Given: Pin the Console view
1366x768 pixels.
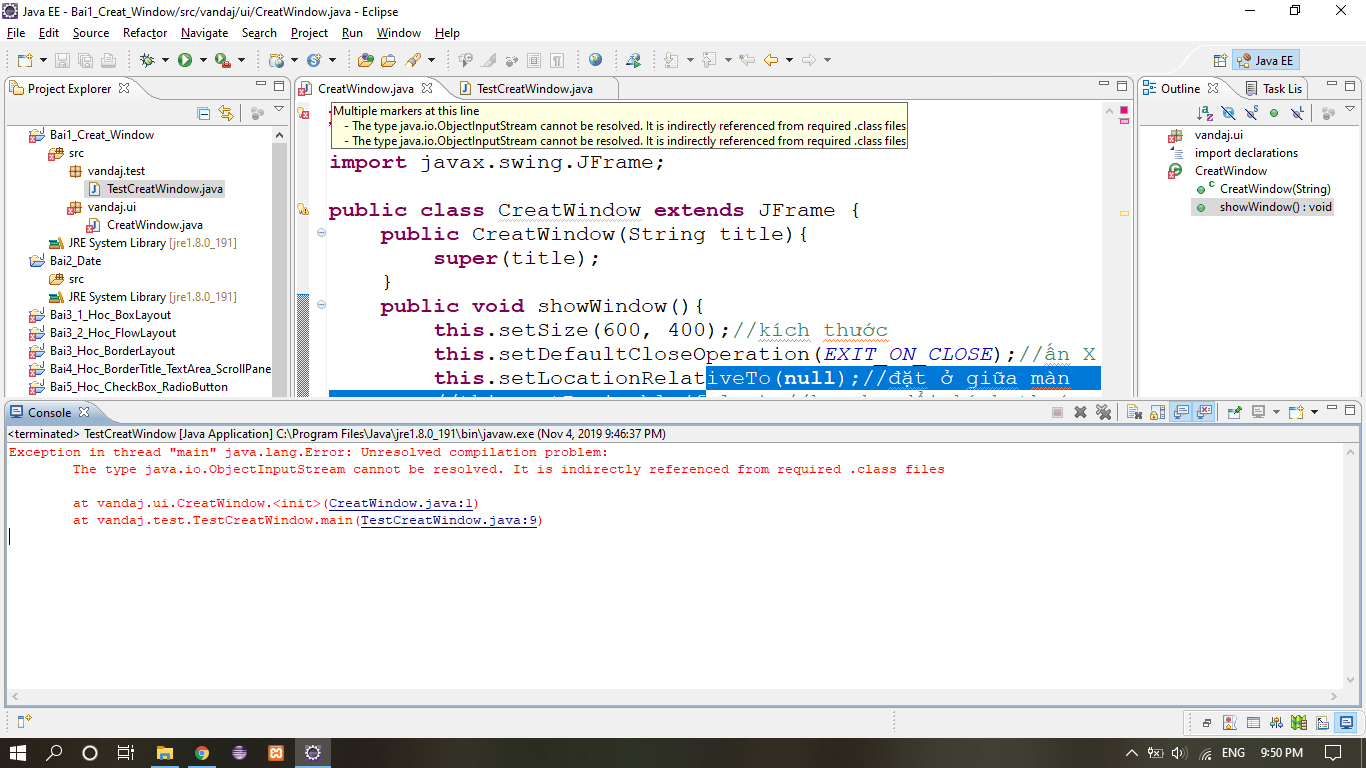Looking at the screenshot, I should coord(1234,412).
